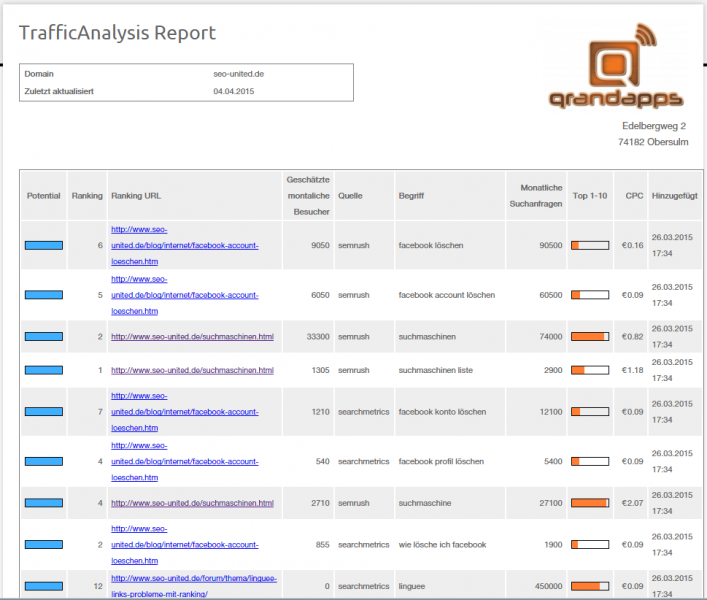Click the search volume '74000'
The image size is (707, 600).
pyautogui.click(x=551, y=337)
